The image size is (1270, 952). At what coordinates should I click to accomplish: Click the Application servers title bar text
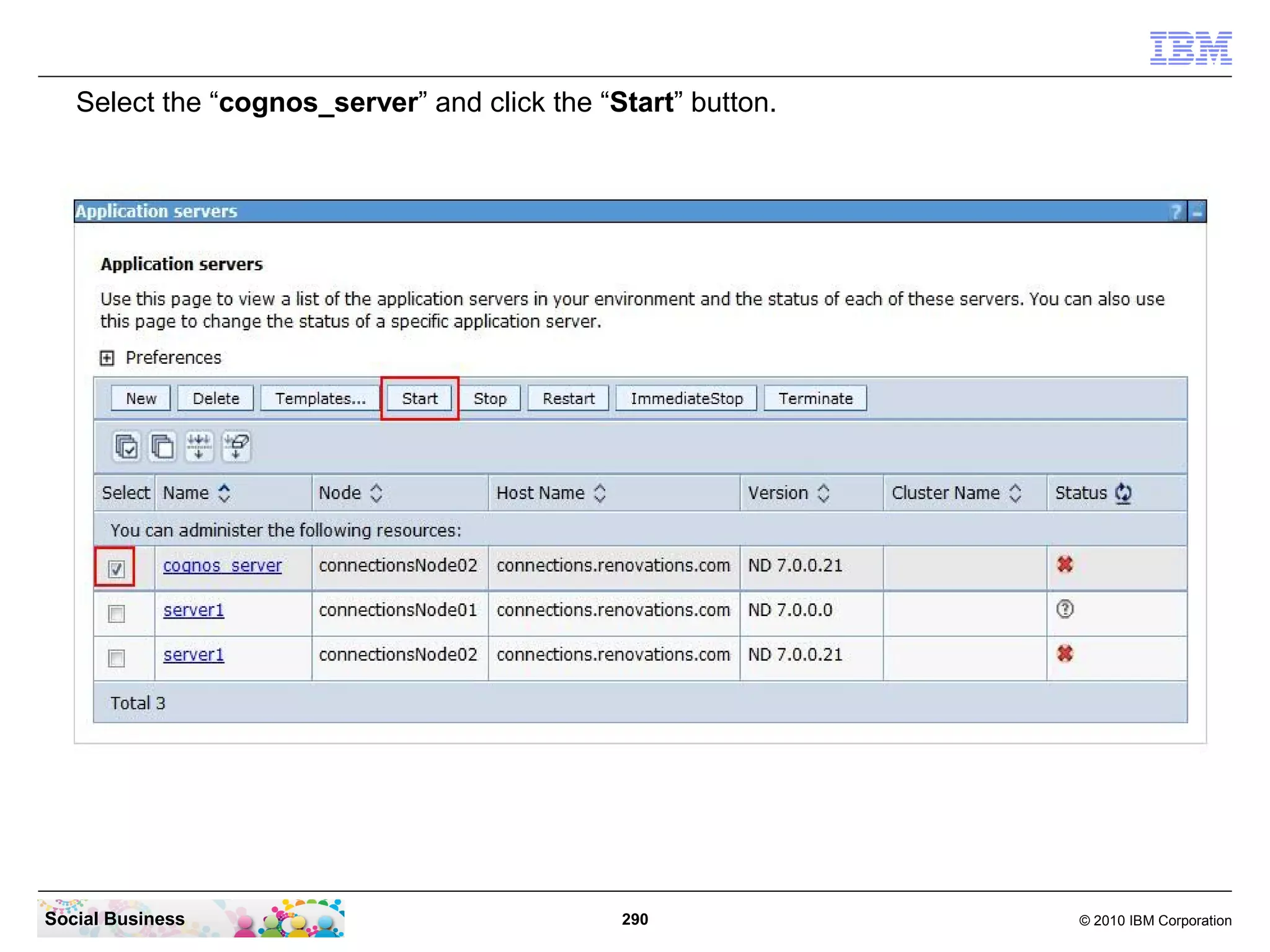pyautogui.click(x=156, y=211)
